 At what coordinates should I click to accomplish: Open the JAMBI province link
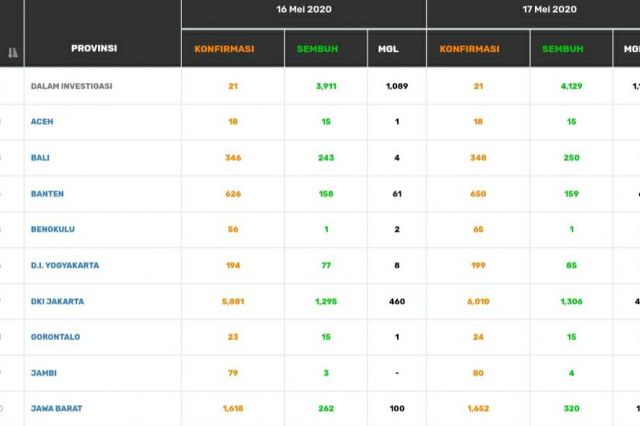tap(46, 373)
